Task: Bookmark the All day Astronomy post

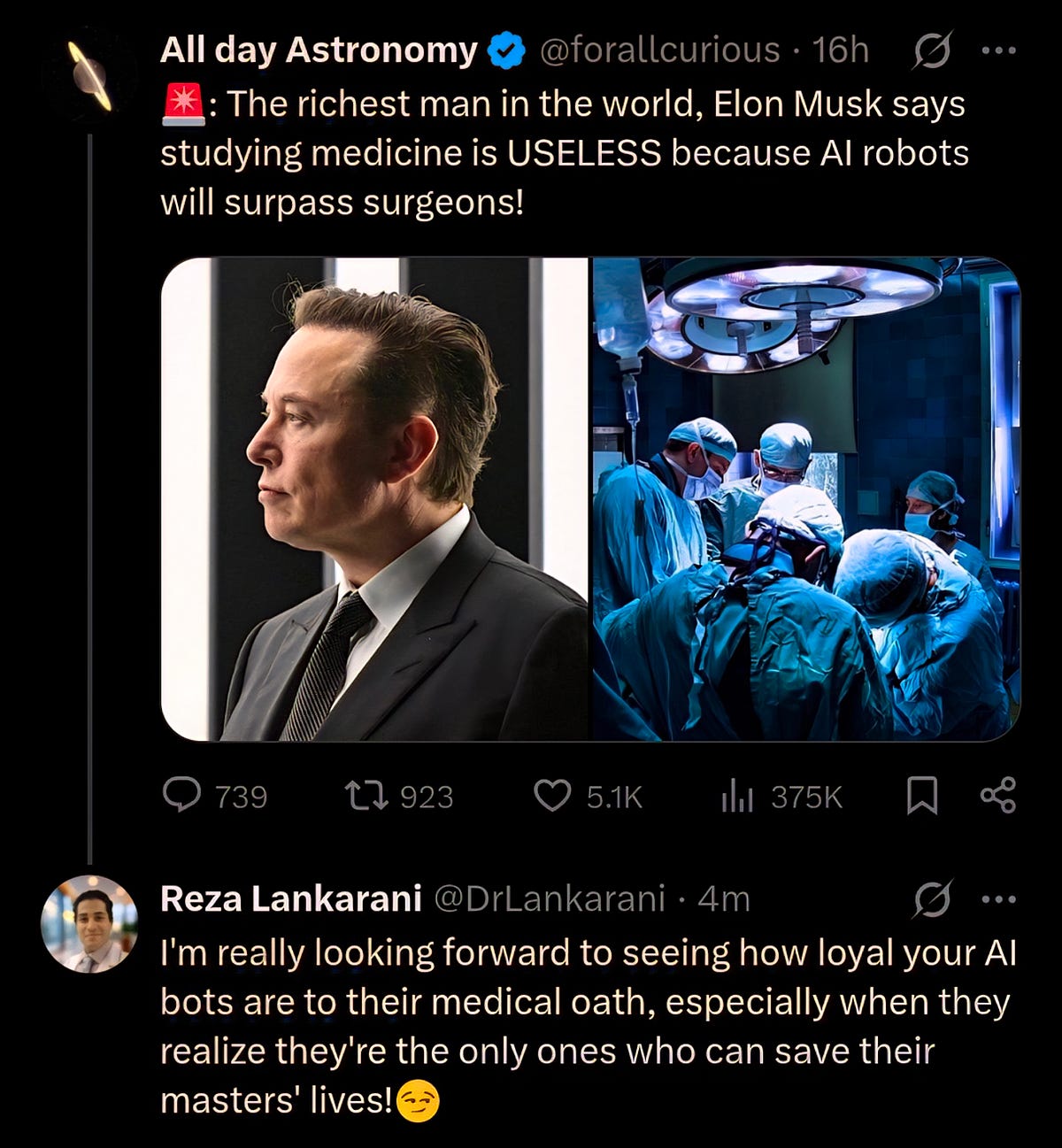Action: 922,796
